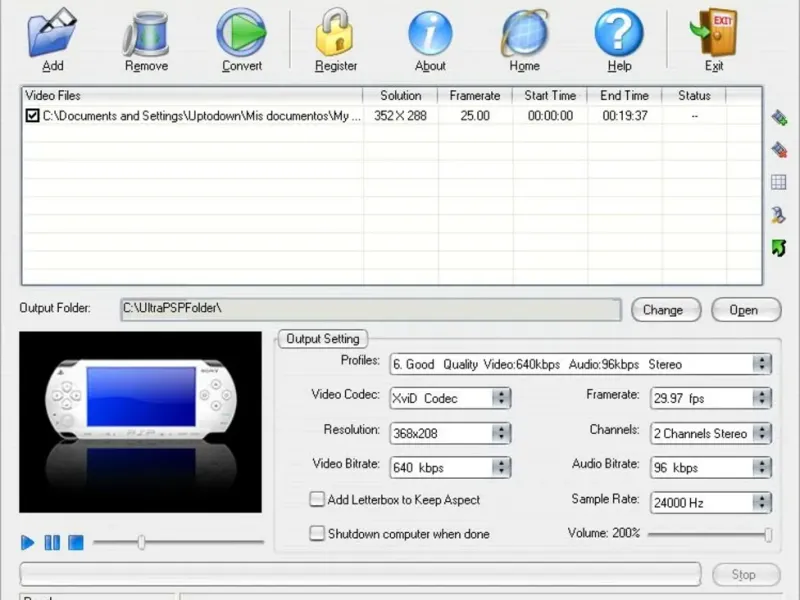Click the Remove trash can icon

click(x=146, y=34)
